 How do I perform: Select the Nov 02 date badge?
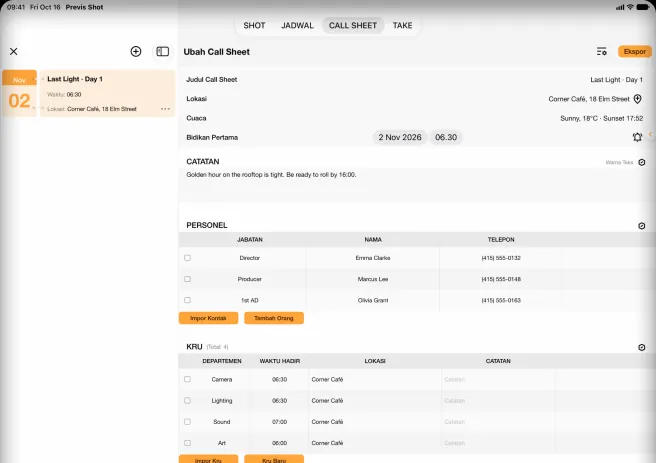[19, 93]
